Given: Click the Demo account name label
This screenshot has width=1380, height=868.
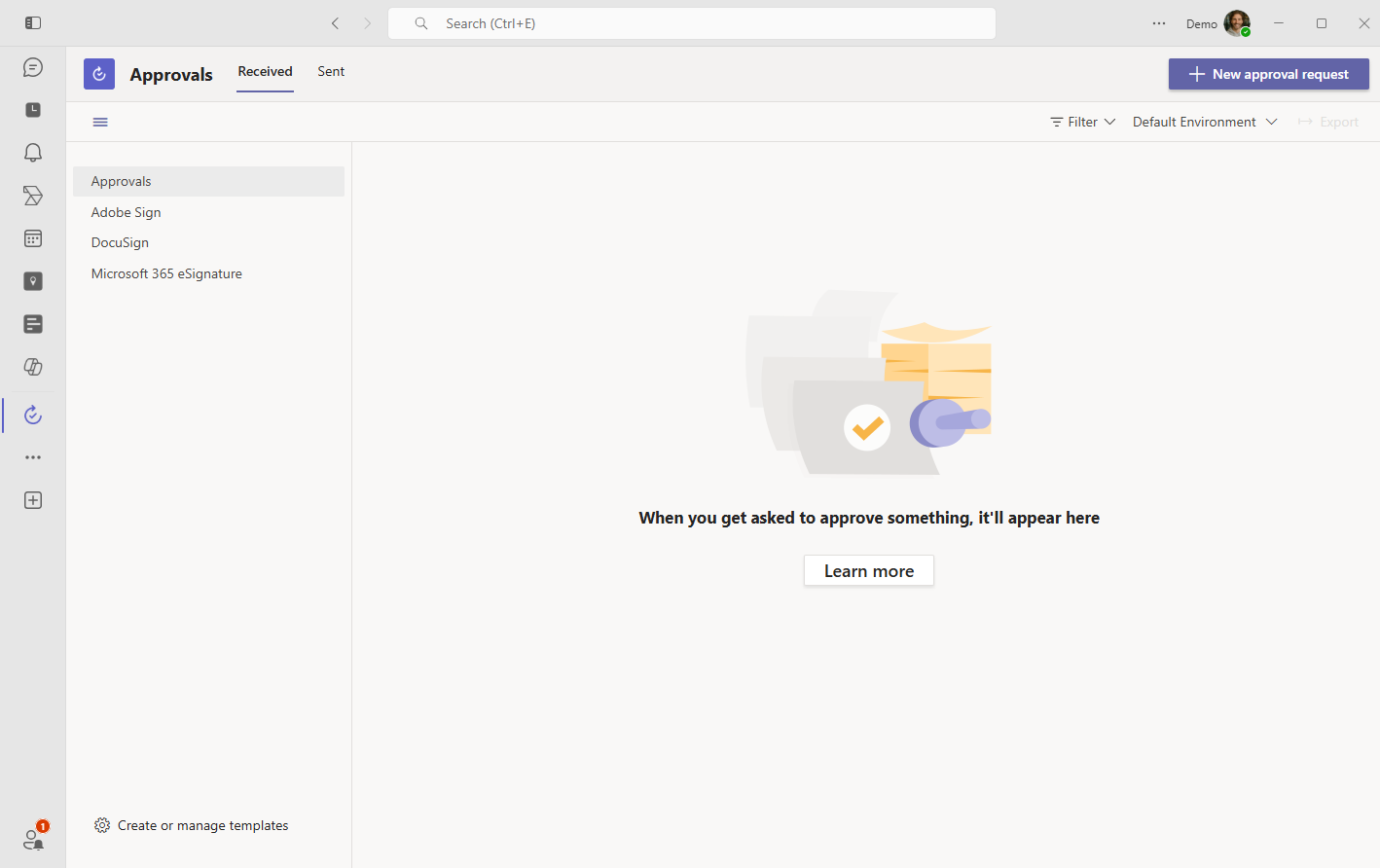Looking at the screenshot, I should pos(1201,24).
